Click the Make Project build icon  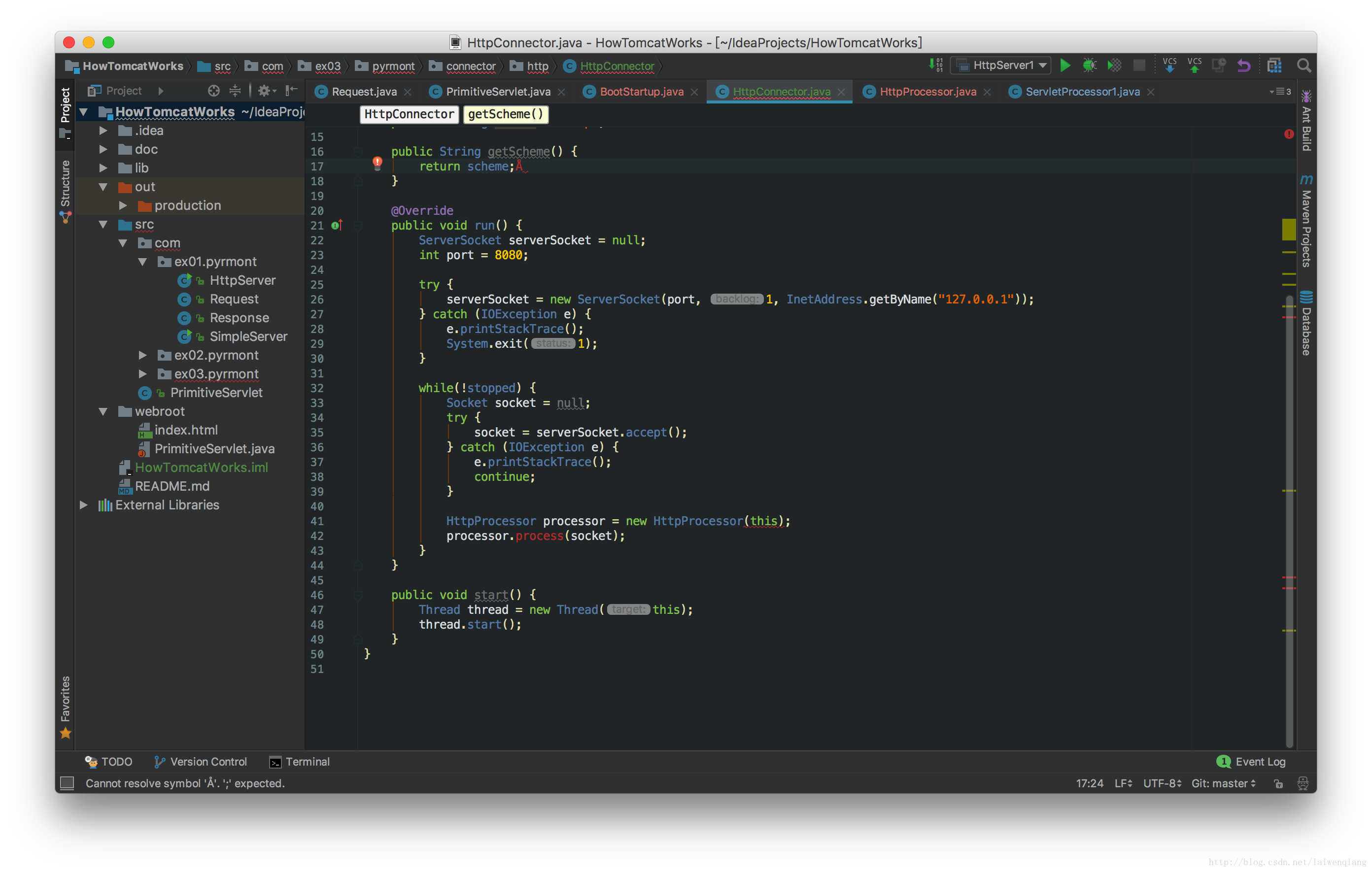pyautogui.click(x=935, y=66)
